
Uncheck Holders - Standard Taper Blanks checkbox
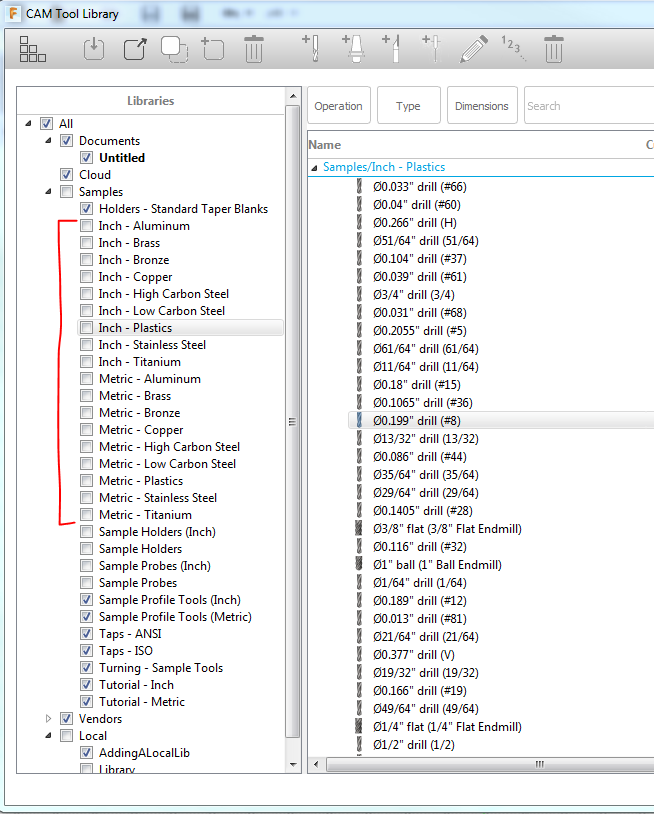pyautogui.click(x=87, y=209)
